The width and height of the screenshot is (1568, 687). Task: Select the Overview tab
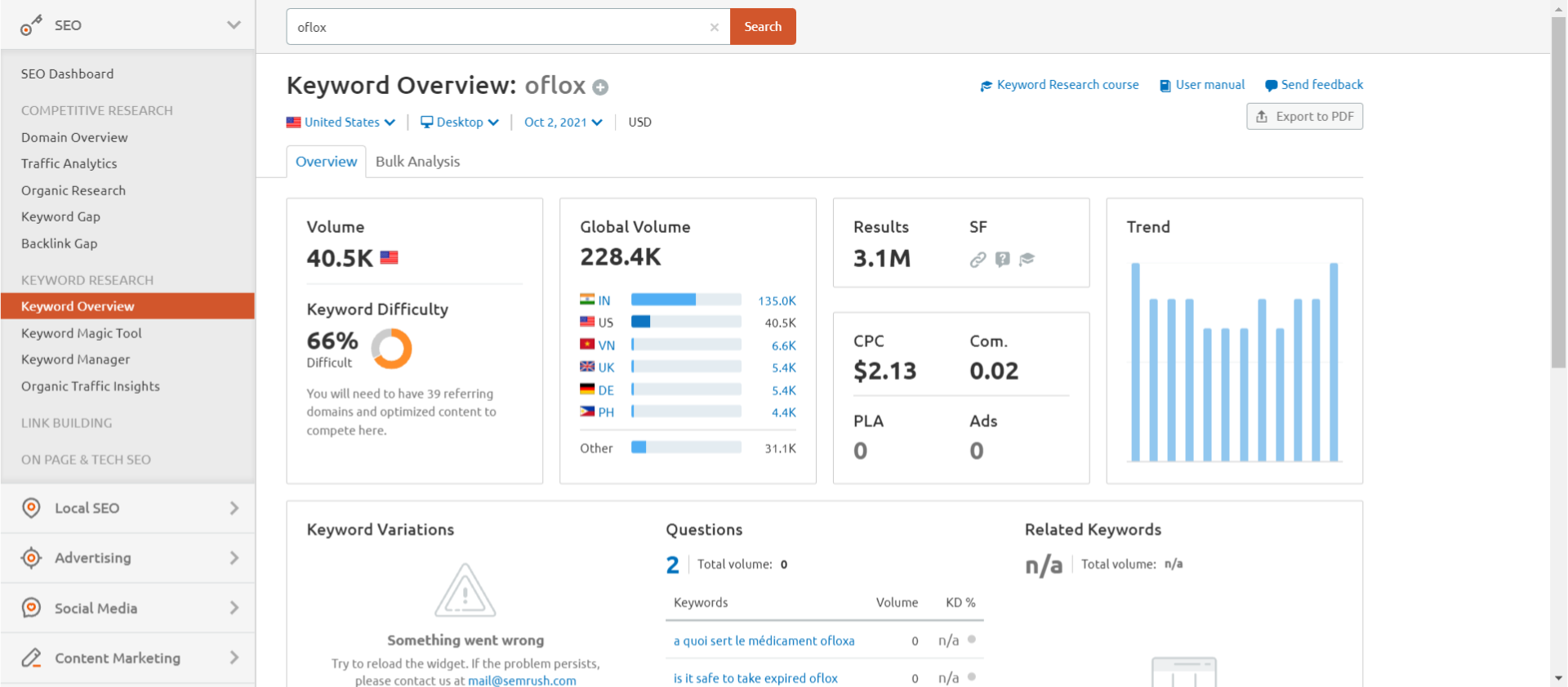point(326,162)
